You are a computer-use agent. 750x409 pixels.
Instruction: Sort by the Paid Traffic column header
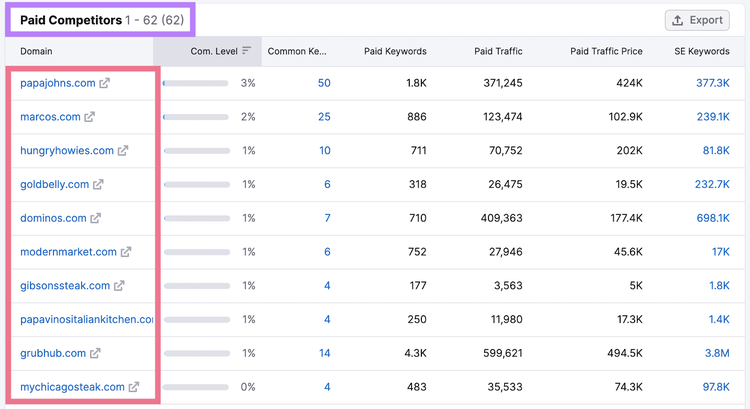click(x=498, y=51)
